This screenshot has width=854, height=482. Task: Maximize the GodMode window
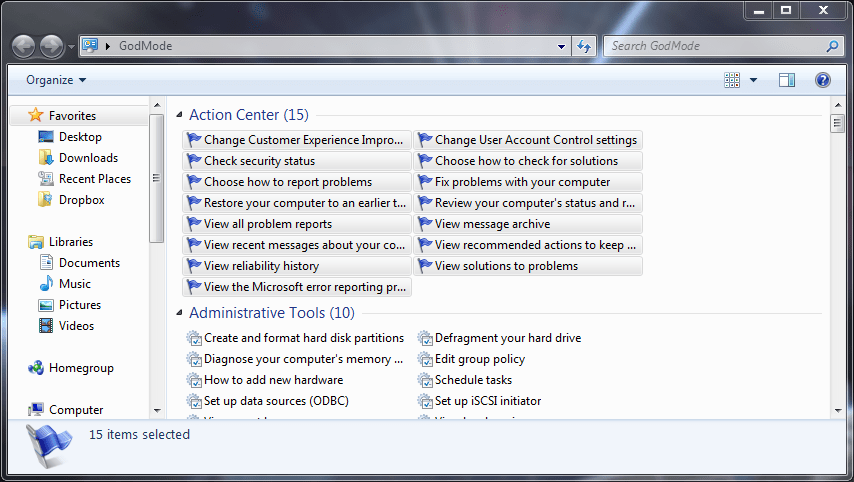point(786,10)
